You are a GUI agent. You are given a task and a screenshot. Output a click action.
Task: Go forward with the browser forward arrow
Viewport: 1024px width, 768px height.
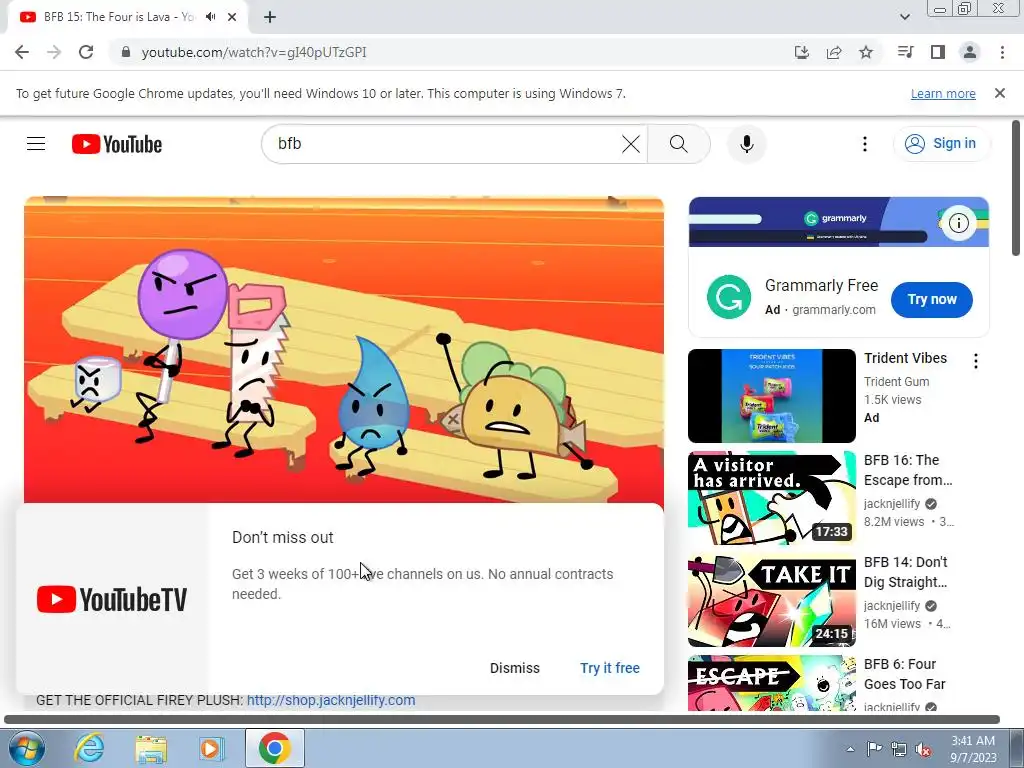[54, 52]
